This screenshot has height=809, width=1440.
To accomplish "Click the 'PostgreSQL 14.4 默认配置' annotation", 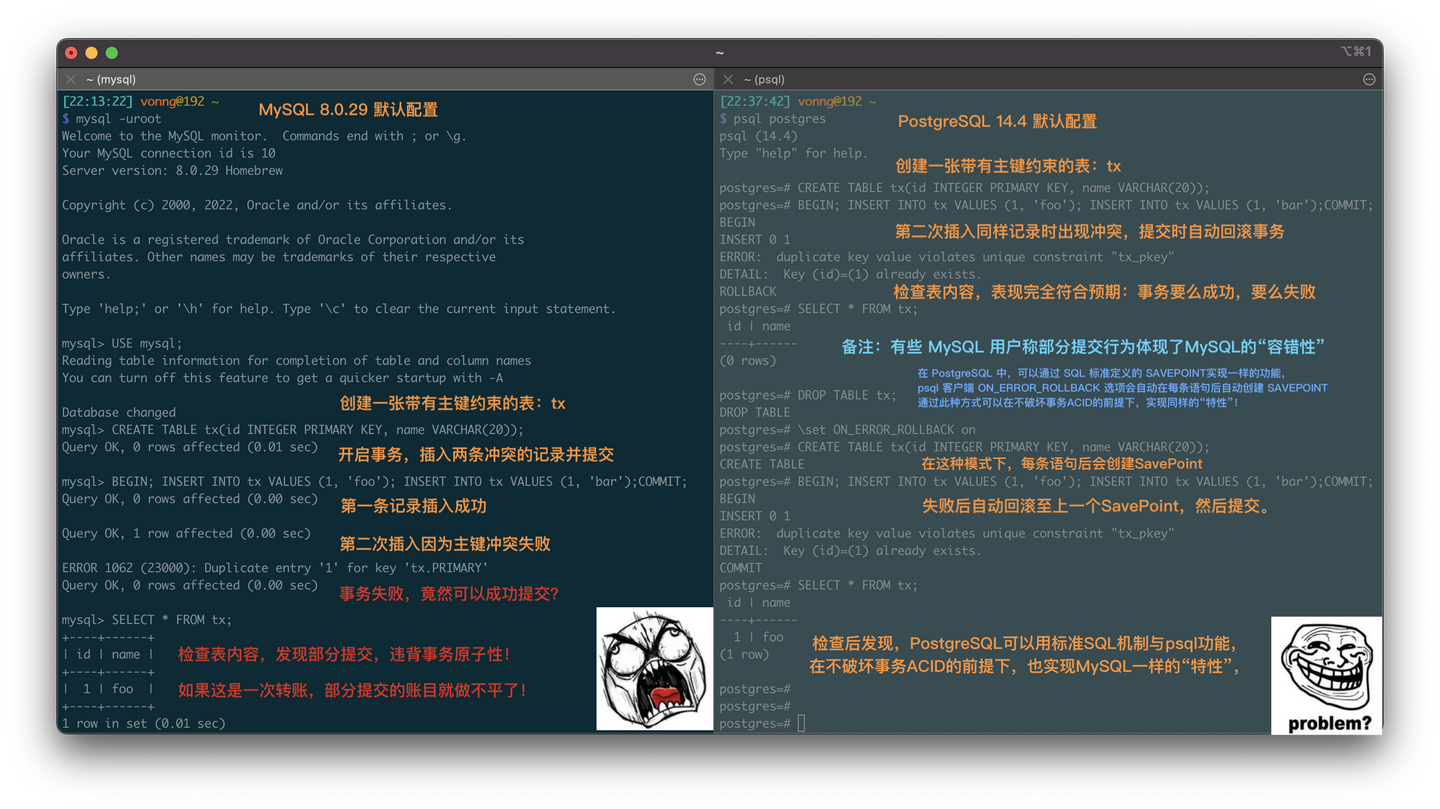I will [x=998, y=121].
